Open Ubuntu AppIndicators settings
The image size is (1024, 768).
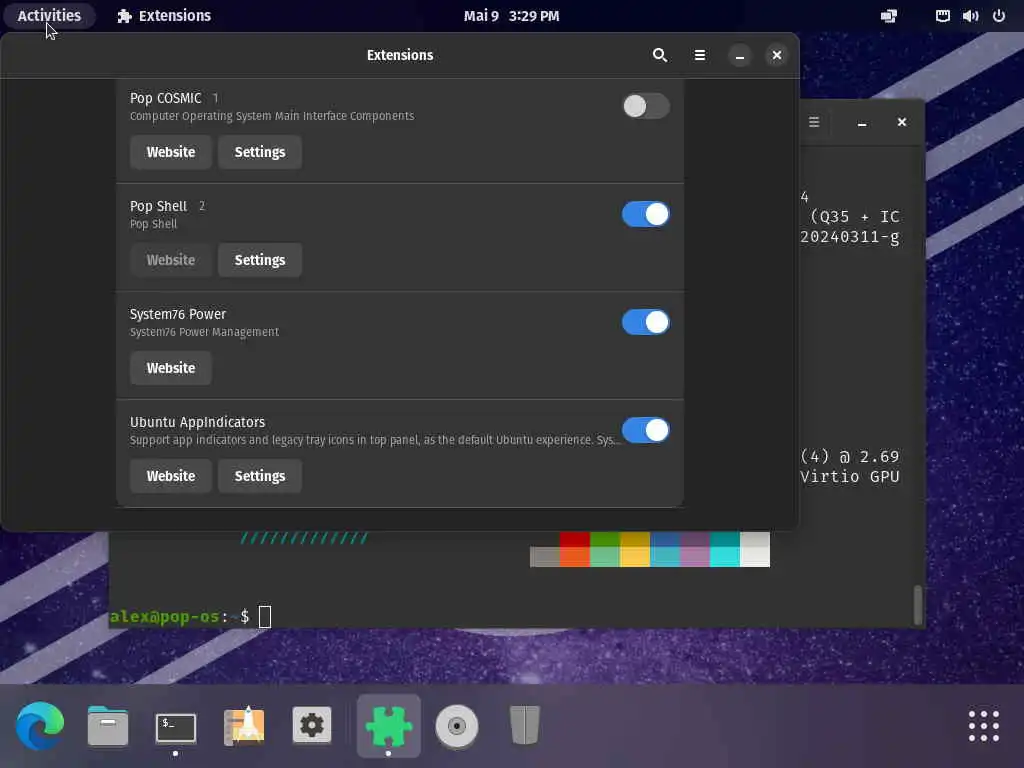click(x=260, y=476)
